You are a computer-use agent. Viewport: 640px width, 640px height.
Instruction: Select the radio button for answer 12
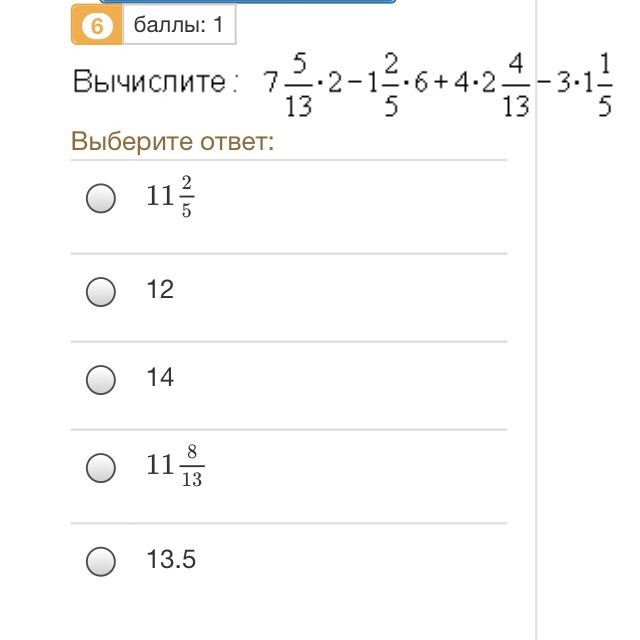click(100, 291)
